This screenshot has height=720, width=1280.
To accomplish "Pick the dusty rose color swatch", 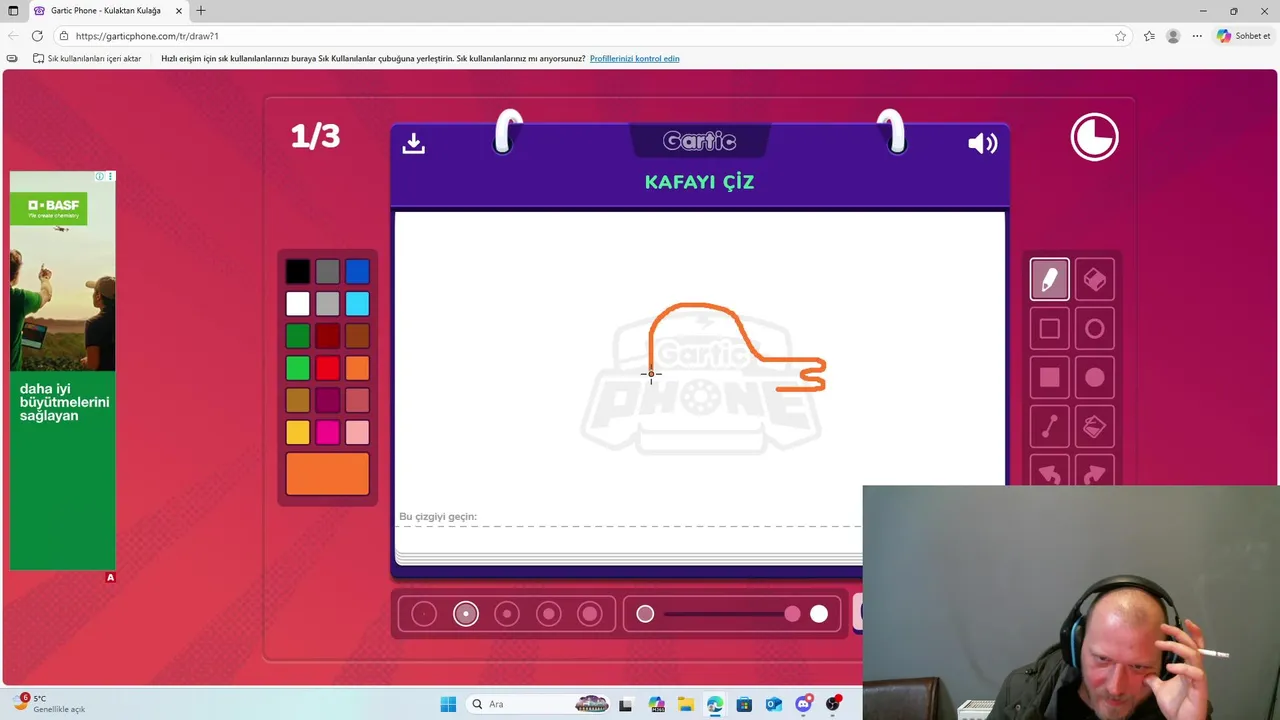I will click(357, 400).
